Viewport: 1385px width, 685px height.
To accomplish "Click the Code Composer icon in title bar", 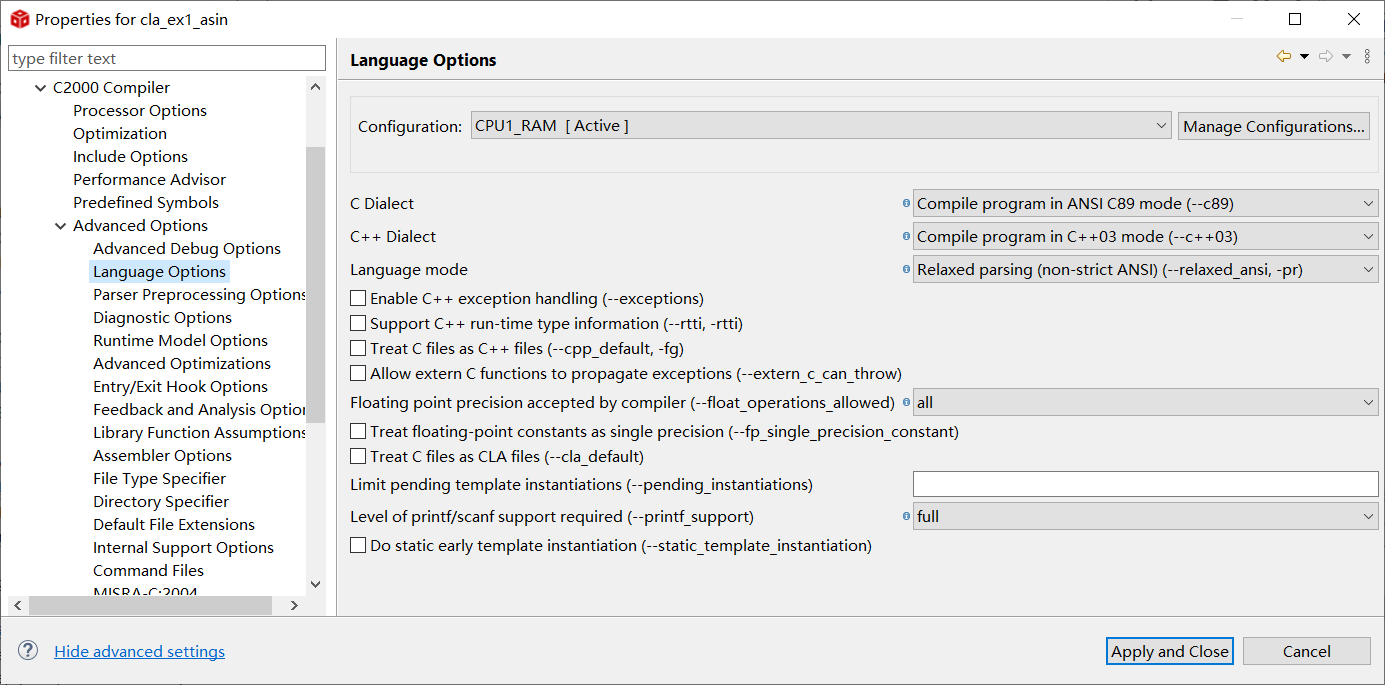I will 19,19.
